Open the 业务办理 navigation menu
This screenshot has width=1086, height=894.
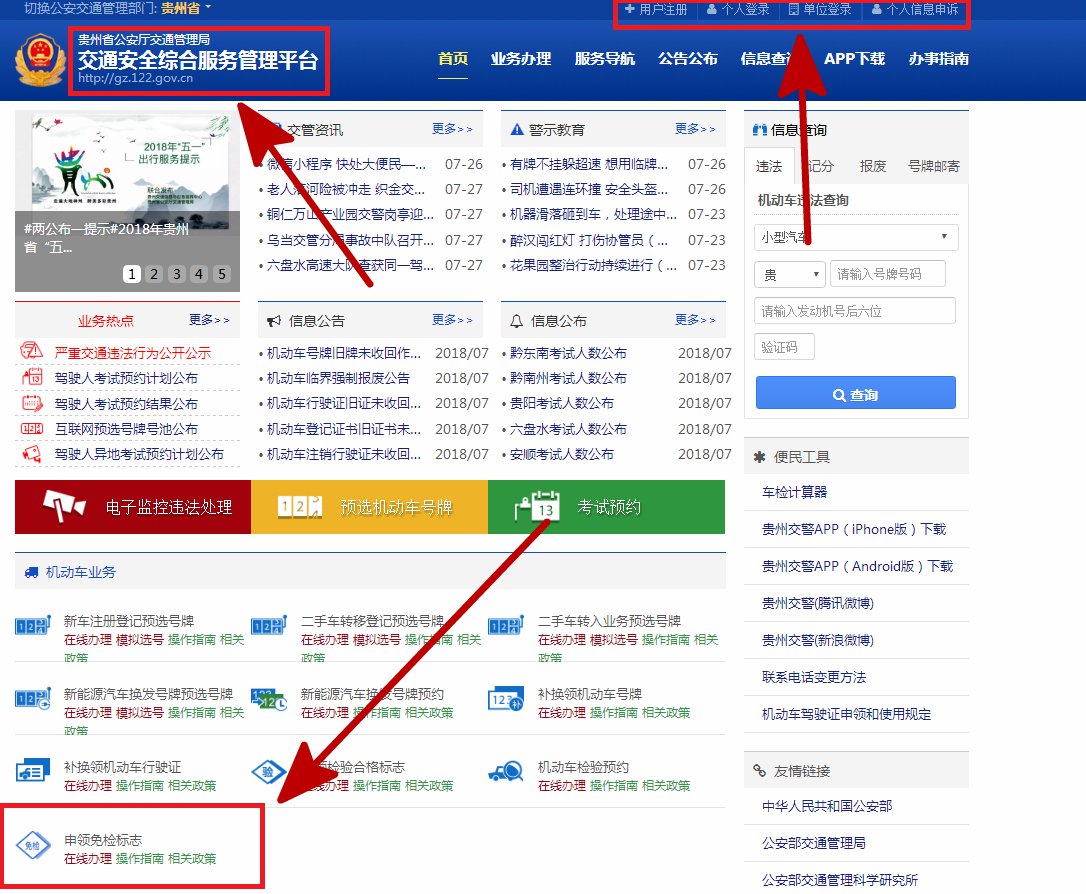click(521, 59)
